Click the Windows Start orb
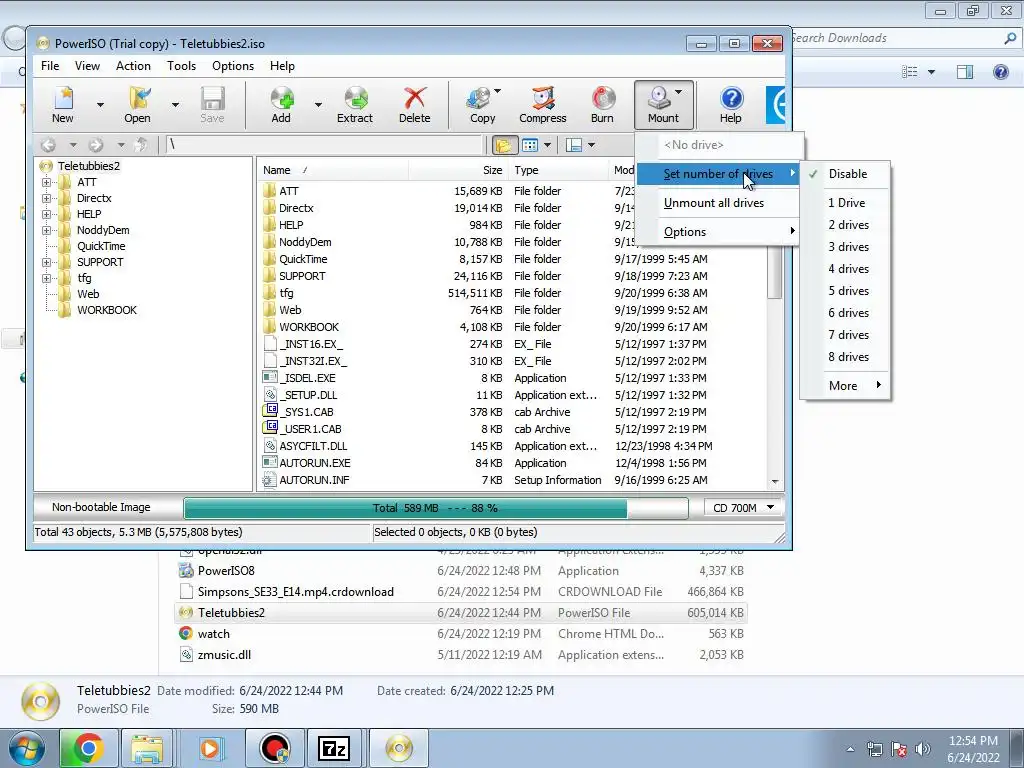 pos(26,748)
